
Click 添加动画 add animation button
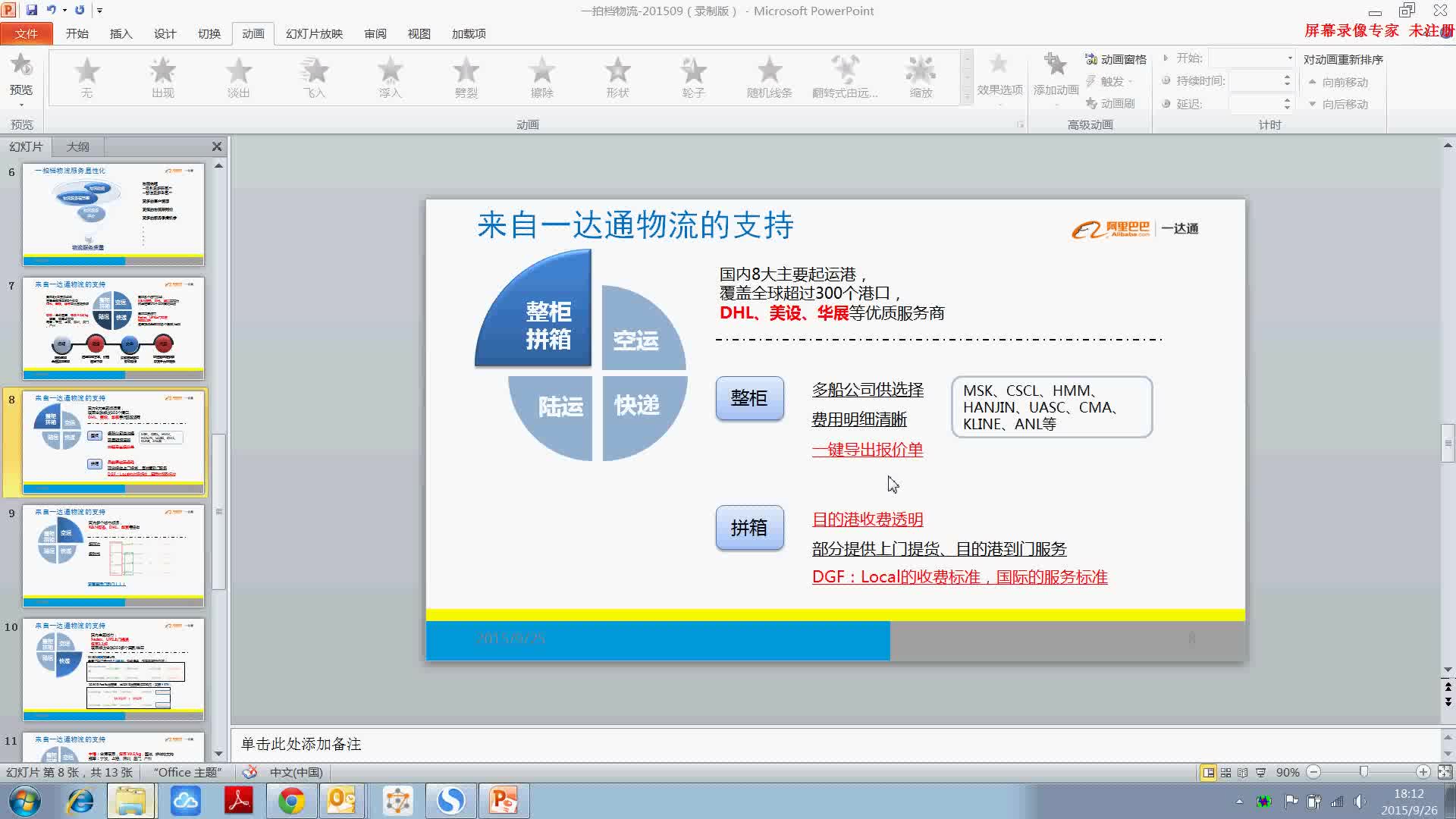click(x=1056, y=77)
